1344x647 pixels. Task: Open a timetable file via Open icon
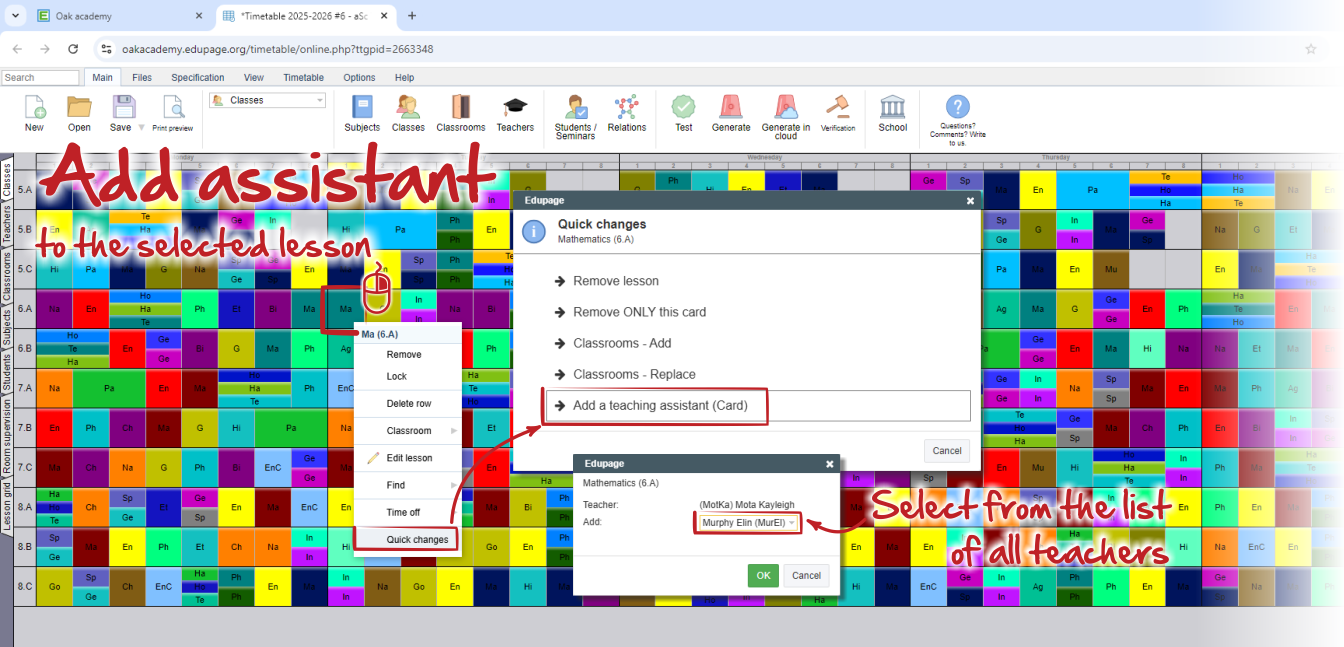coord(79,108)
